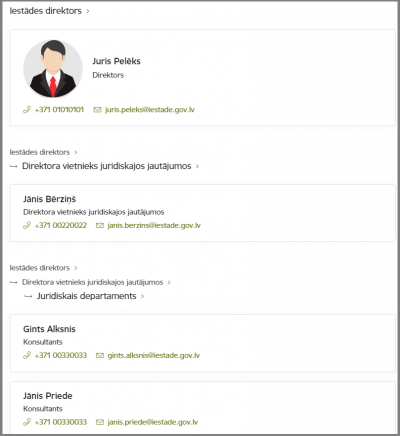Open email link janis.berzins@iestade.gov.lv
Viewport: 400px width, 436px height.
(x=154, y=225)
